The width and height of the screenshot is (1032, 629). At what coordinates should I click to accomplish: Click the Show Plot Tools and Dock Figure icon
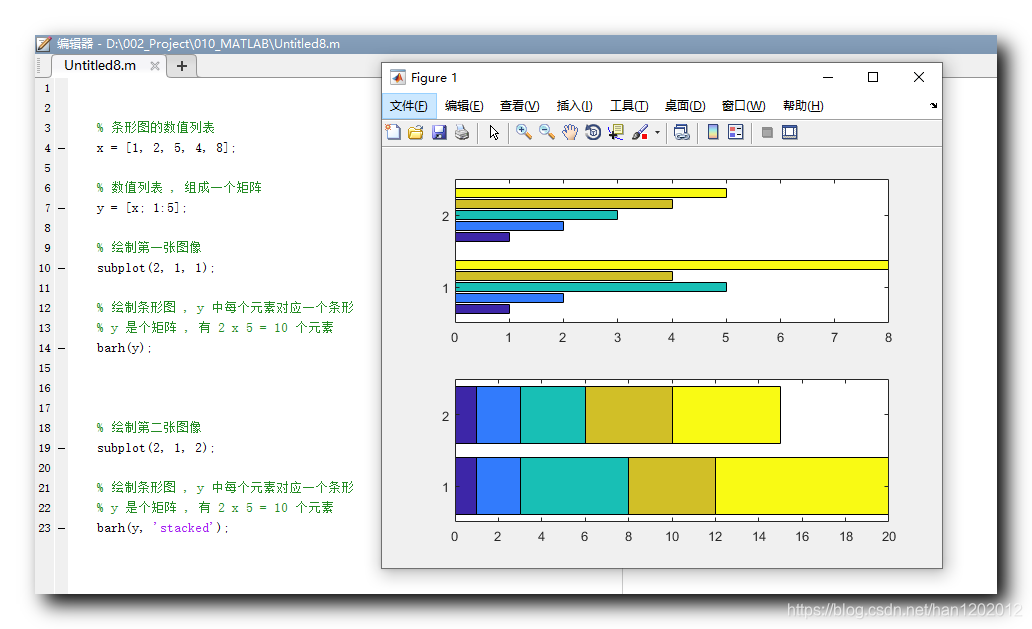tap(789, 131)
